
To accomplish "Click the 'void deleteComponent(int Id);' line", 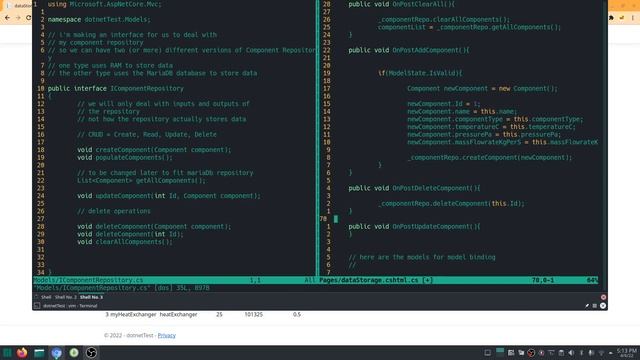I will (x=130, y=234).
